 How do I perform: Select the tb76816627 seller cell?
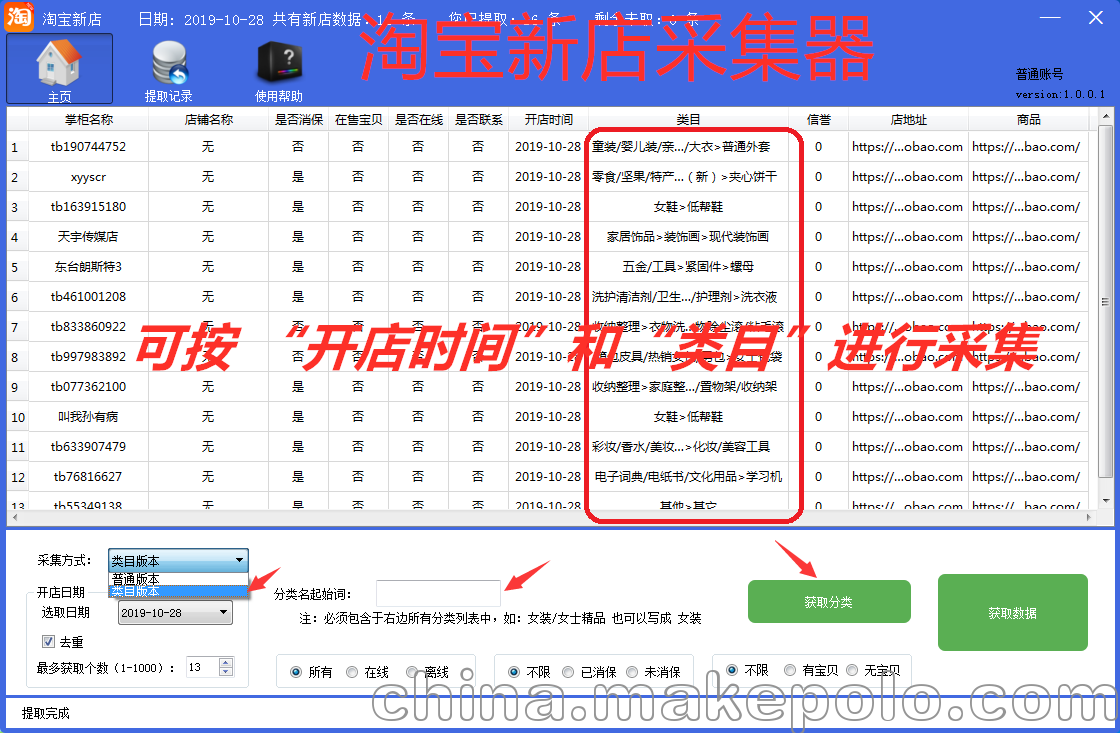coord(89,477)
